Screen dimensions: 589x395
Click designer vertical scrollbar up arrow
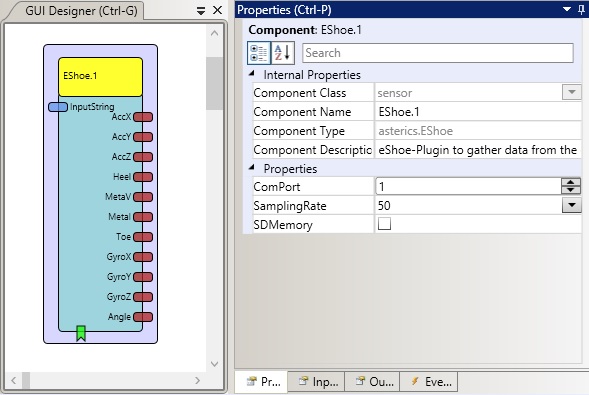pos(214,33)
